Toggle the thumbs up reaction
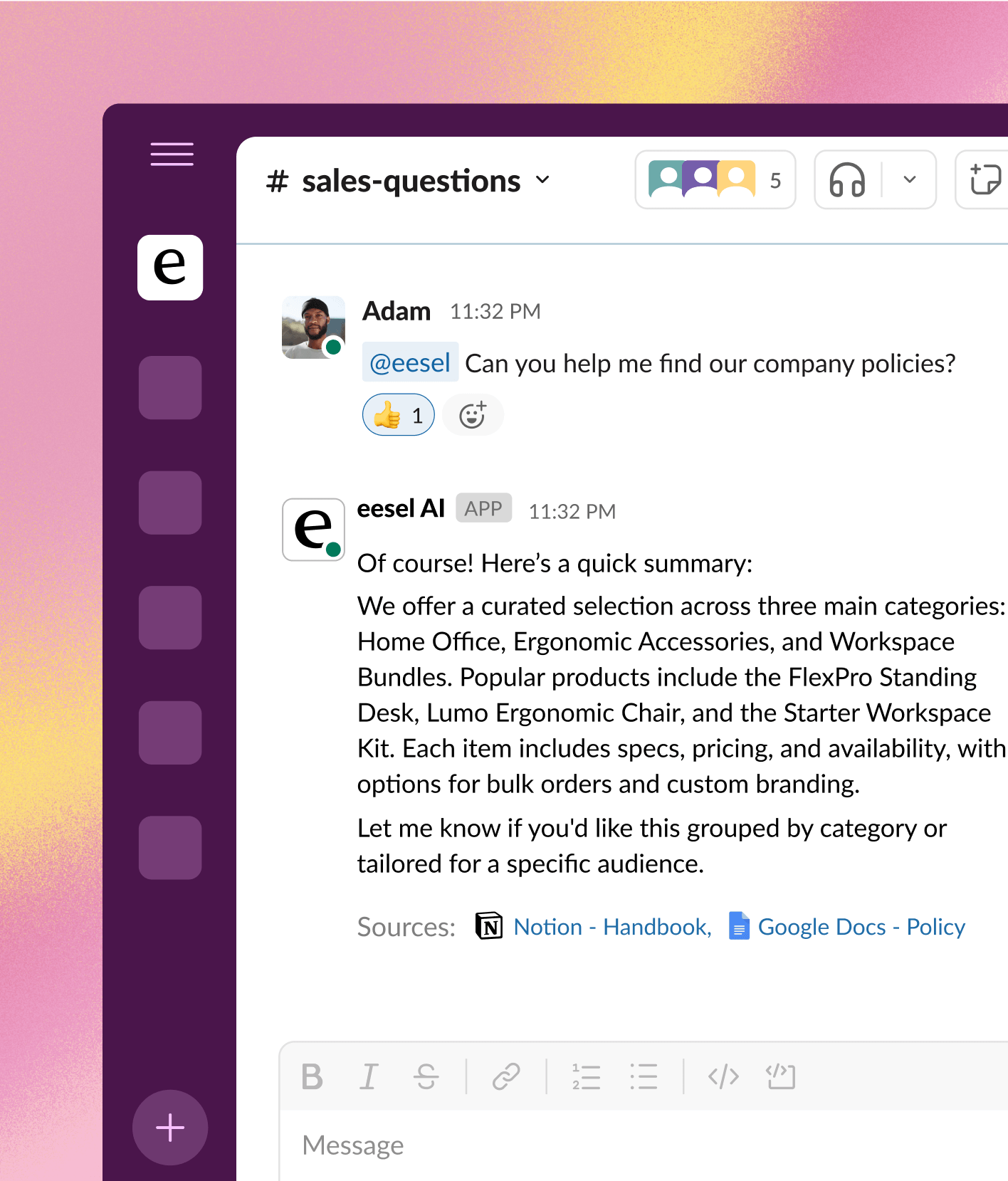1008x1181 pixels. tap(399, 415)
